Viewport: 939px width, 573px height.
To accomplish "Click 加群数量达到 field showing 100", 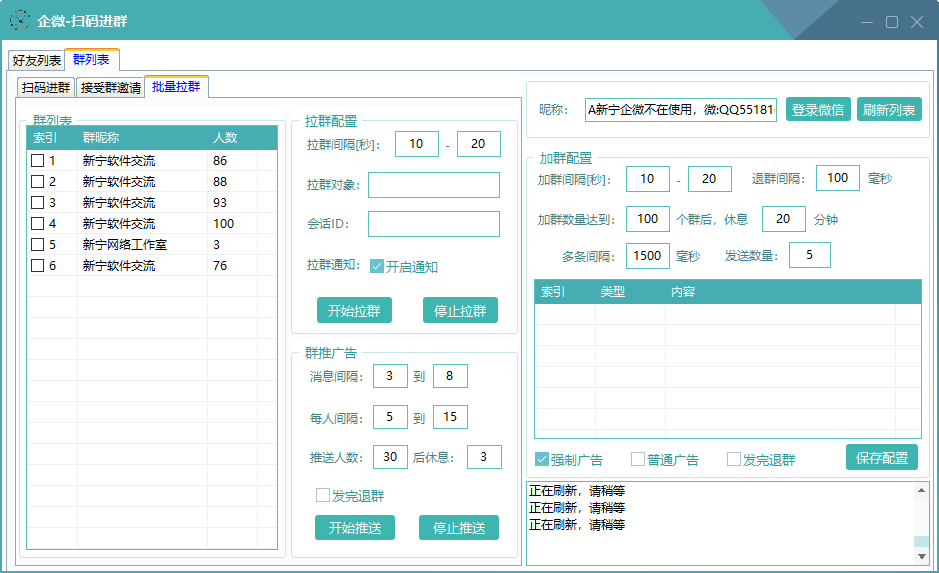I will click(648, 219).
